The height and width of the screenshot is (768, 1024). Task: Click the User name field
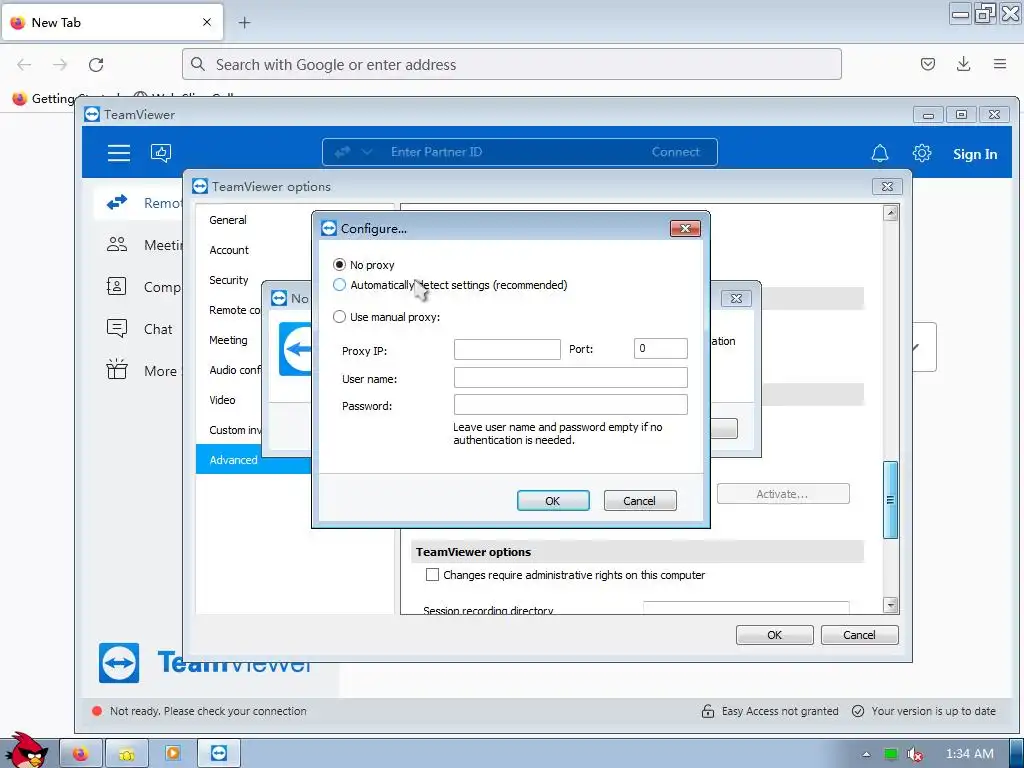570,377
